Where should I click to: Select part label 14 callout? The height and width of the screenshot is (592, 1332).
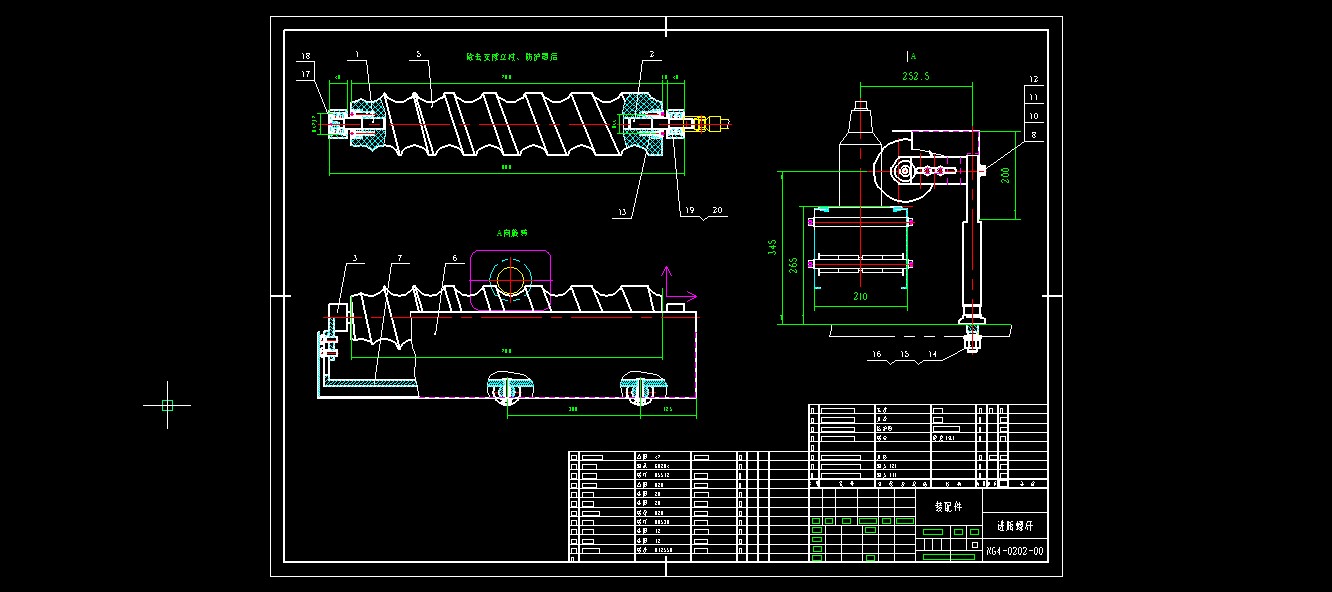932,354
